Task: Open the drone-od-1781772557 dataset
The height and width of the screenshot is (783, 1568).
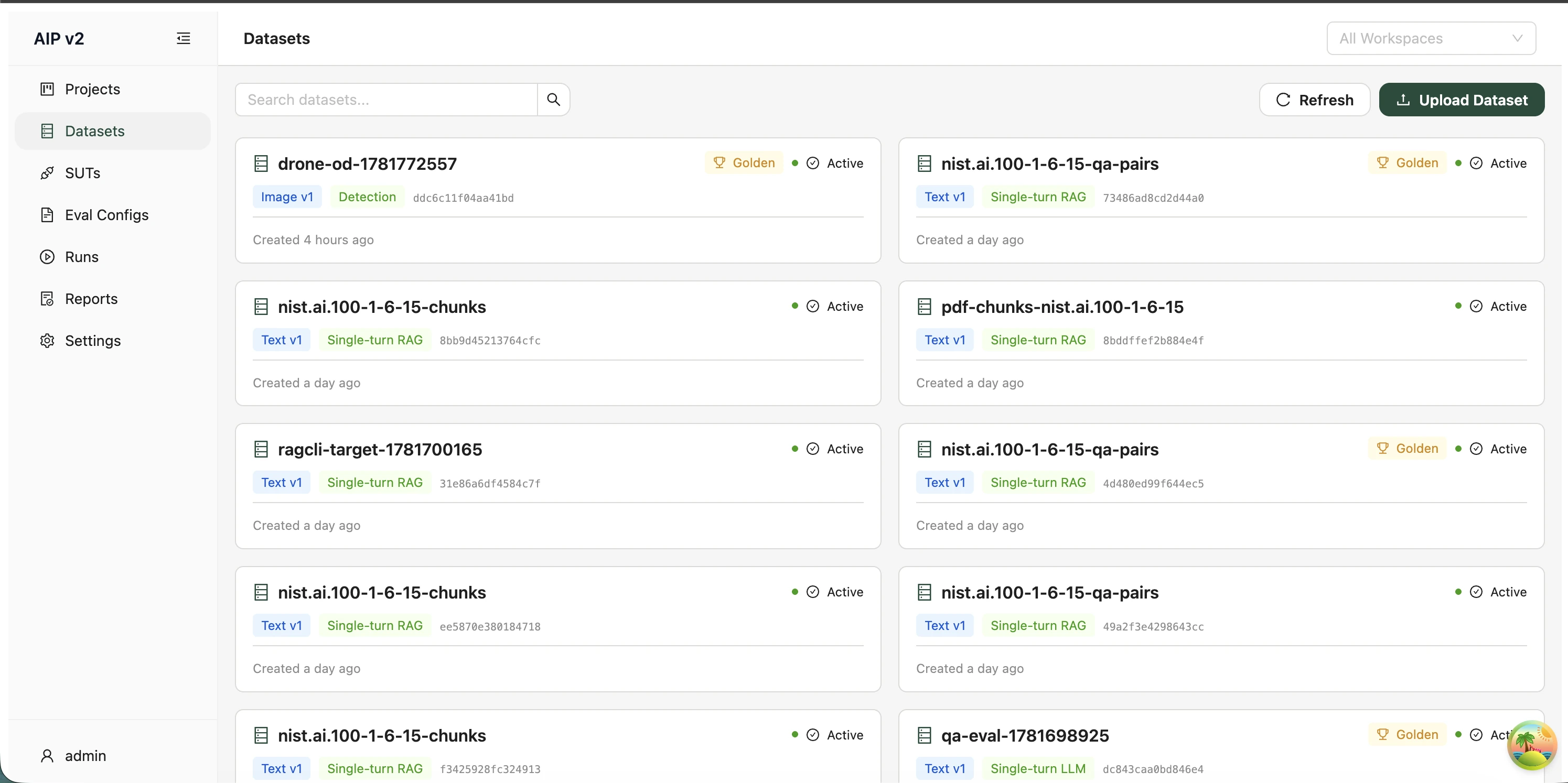Action: [x=367, y=164]
